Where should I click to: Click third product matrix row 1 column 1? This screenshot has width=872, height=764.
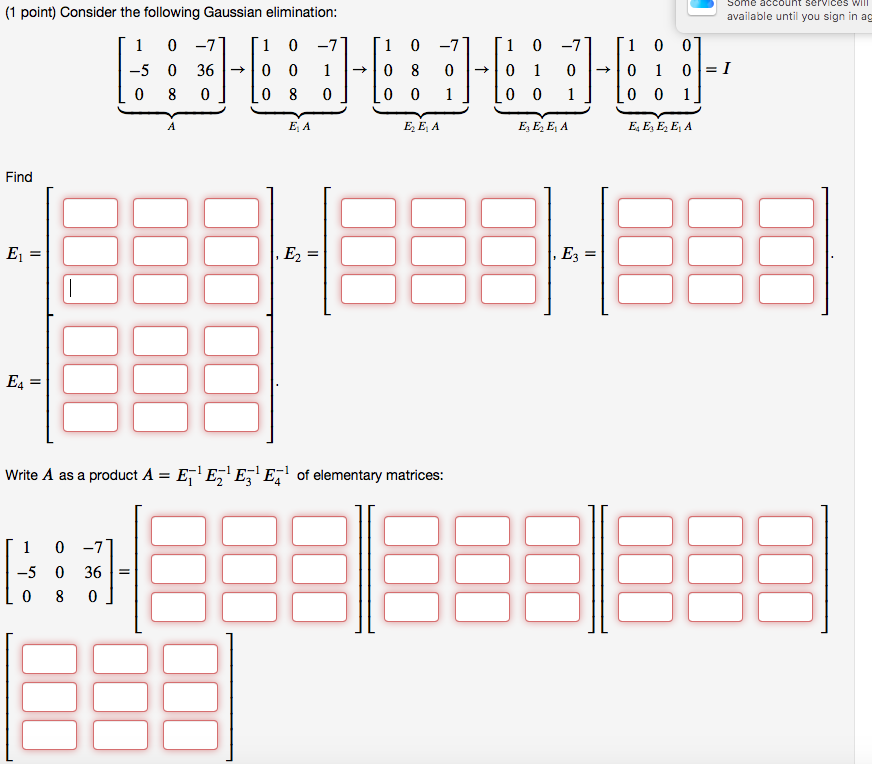[x=645, y=531]
